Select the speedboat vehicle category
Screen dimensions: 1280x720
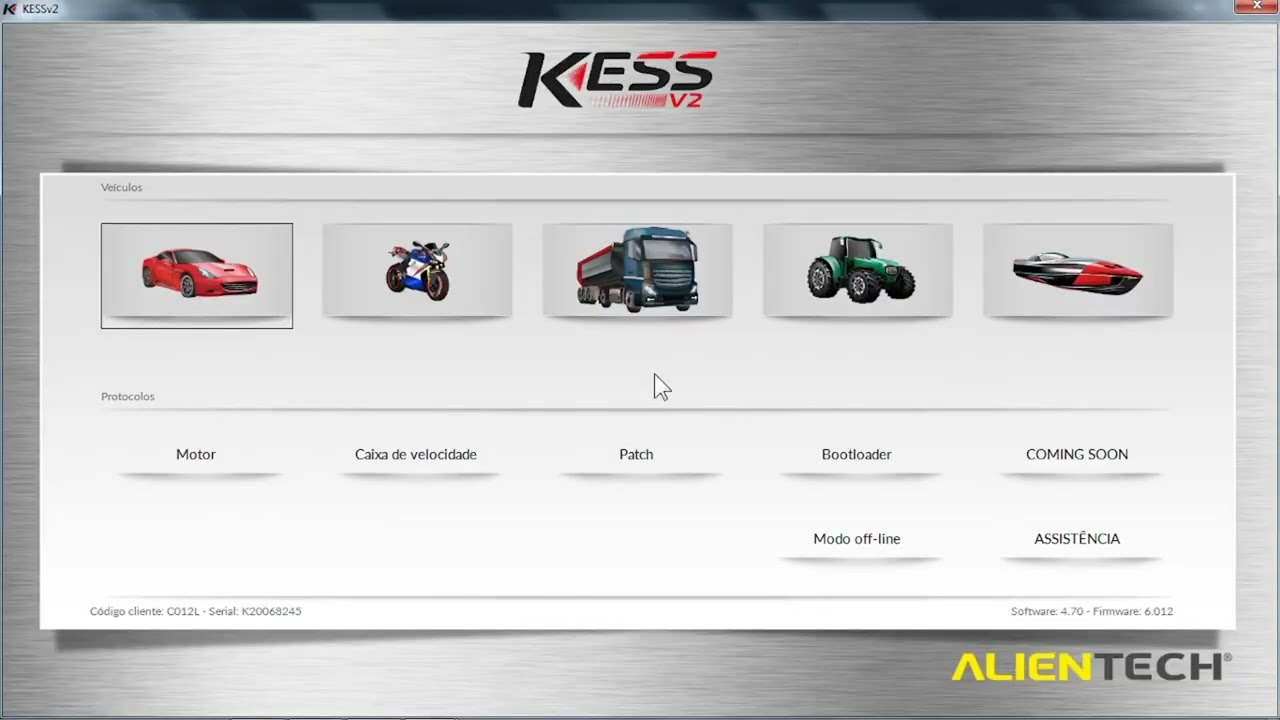pos(1078,271)
